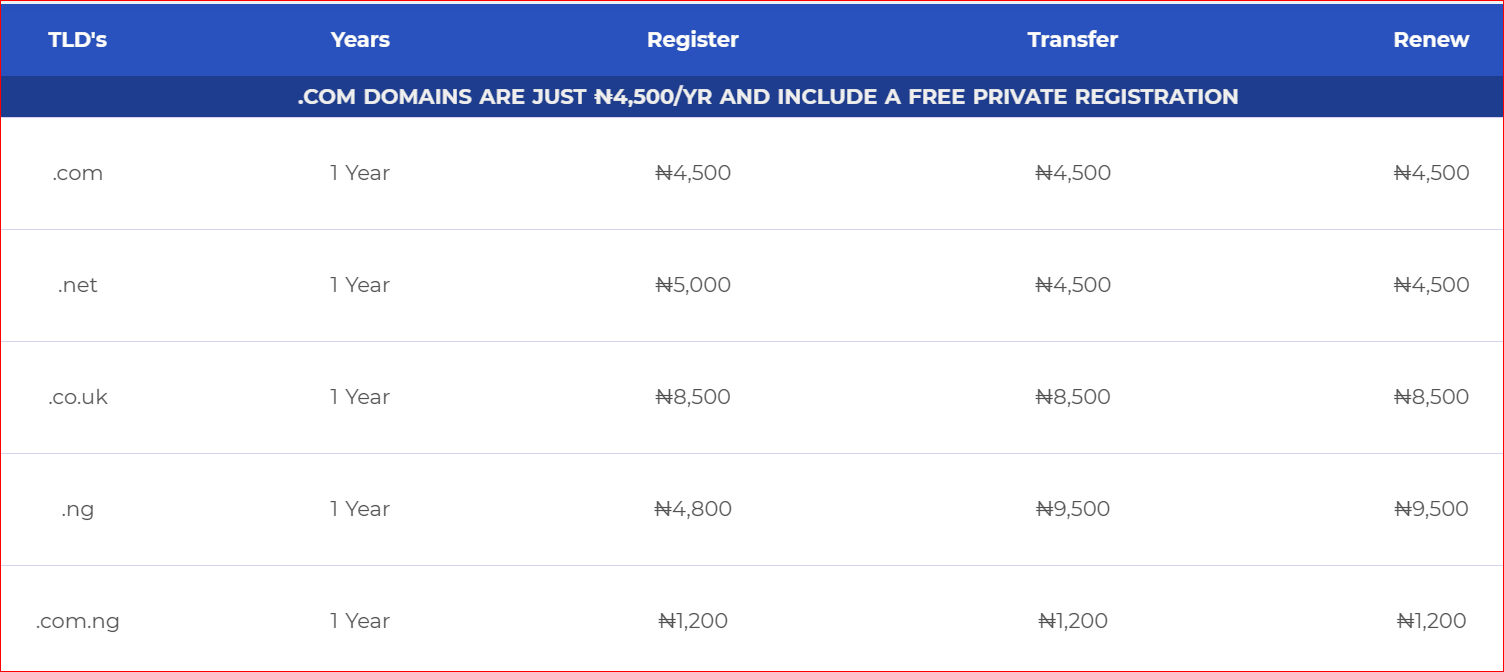
Task: Select the .ng domain extension
Action: click(x=77, y=509)
